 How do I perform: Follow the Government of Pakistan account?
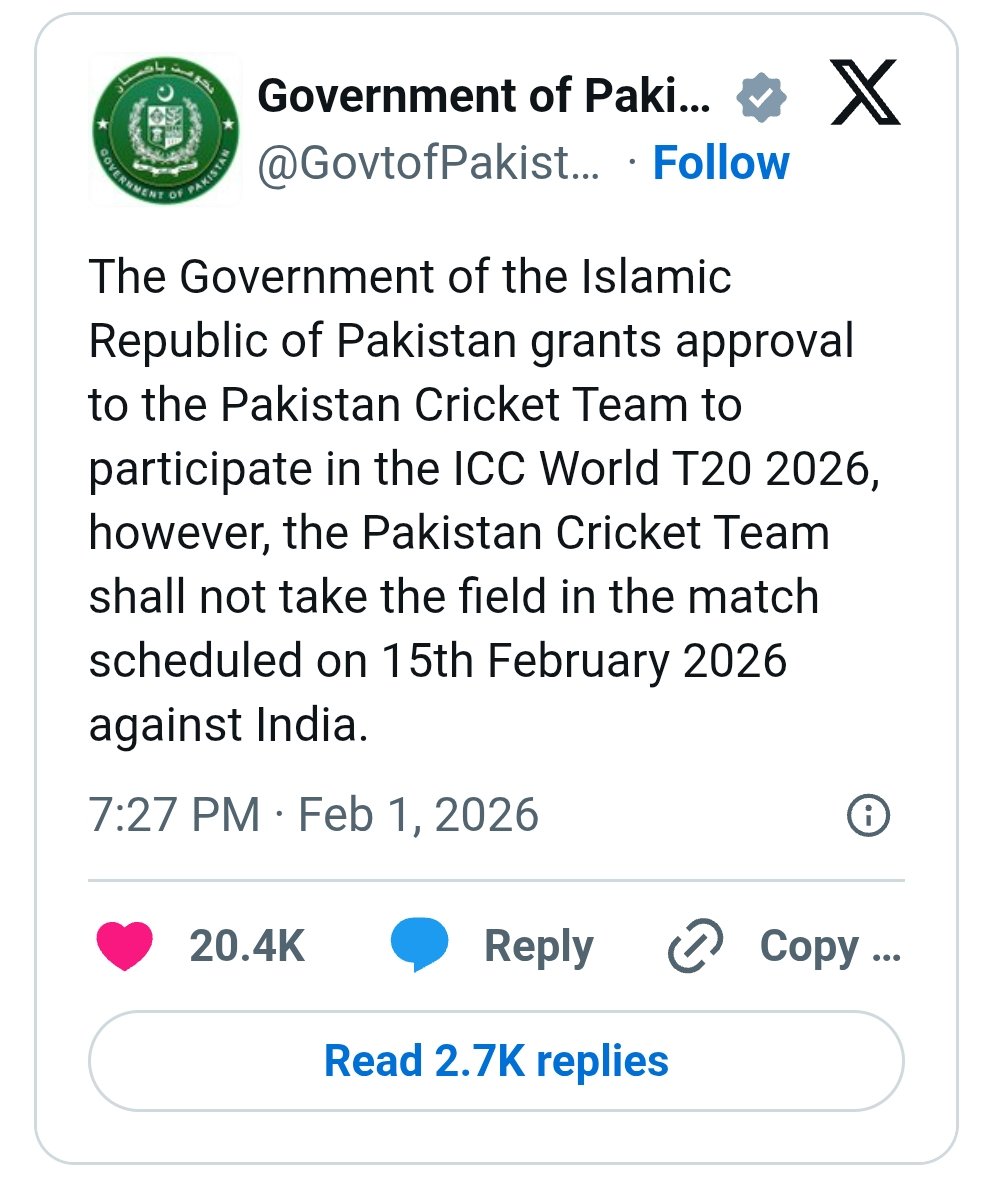pyautogui.click(x=721, y=163)
